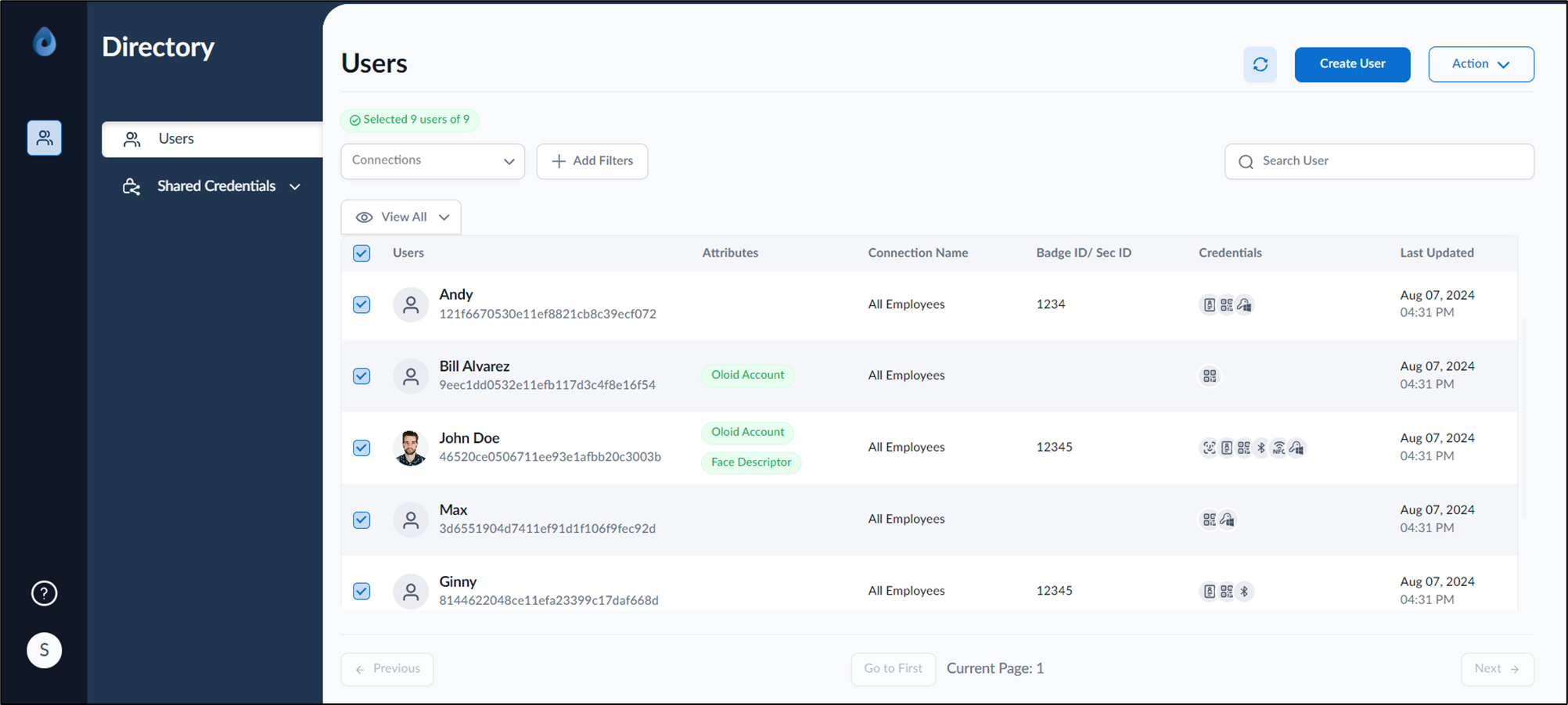Click the Go to First button
This screenshot has width=1568, height=705.
(893, 669)
